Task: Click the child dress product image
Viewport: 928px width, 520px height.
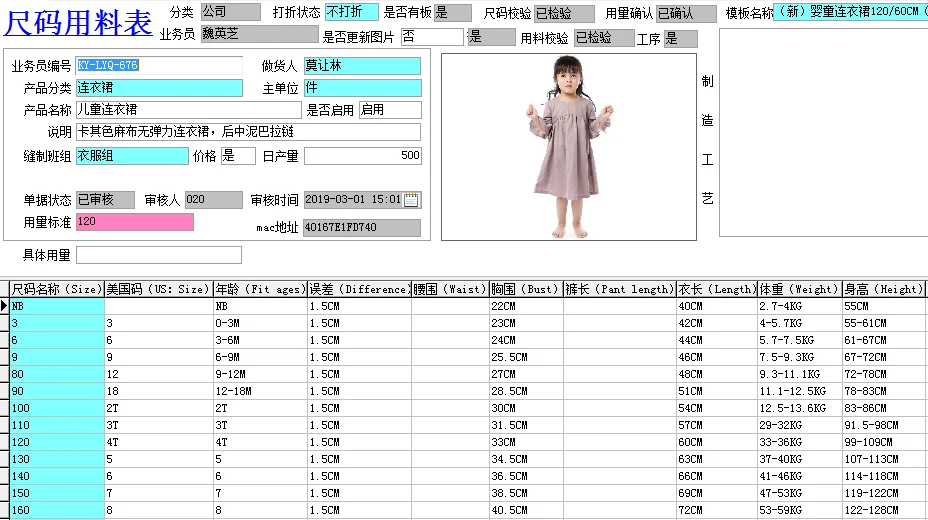Action: click(569, 147)
